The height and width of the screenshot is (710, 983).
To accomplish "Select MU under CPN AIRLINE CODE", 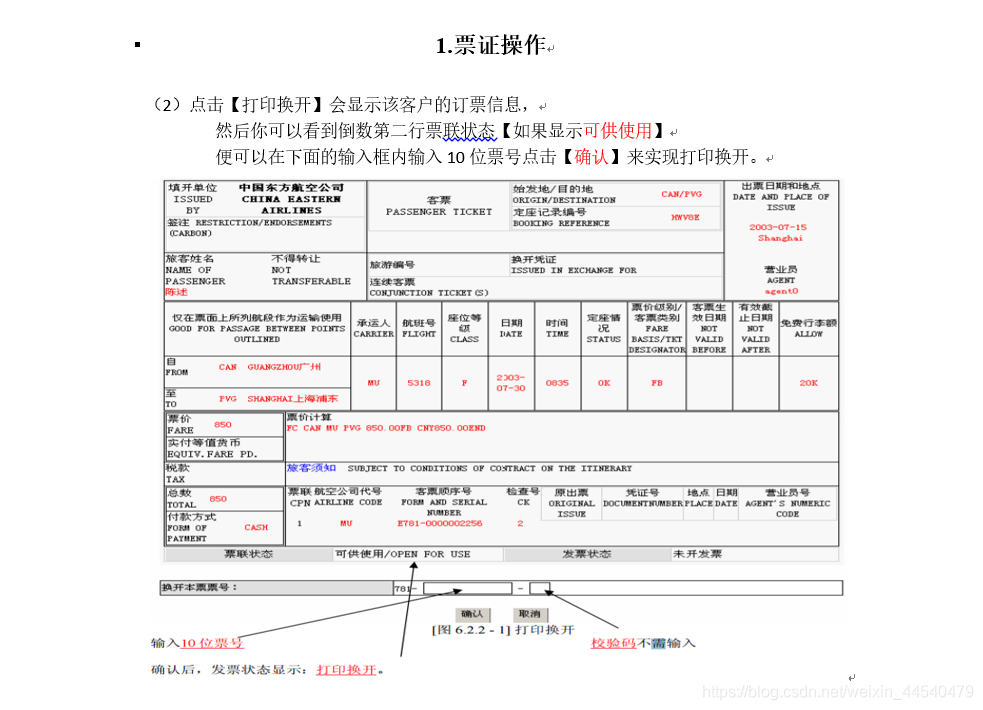I will (346, 523).
